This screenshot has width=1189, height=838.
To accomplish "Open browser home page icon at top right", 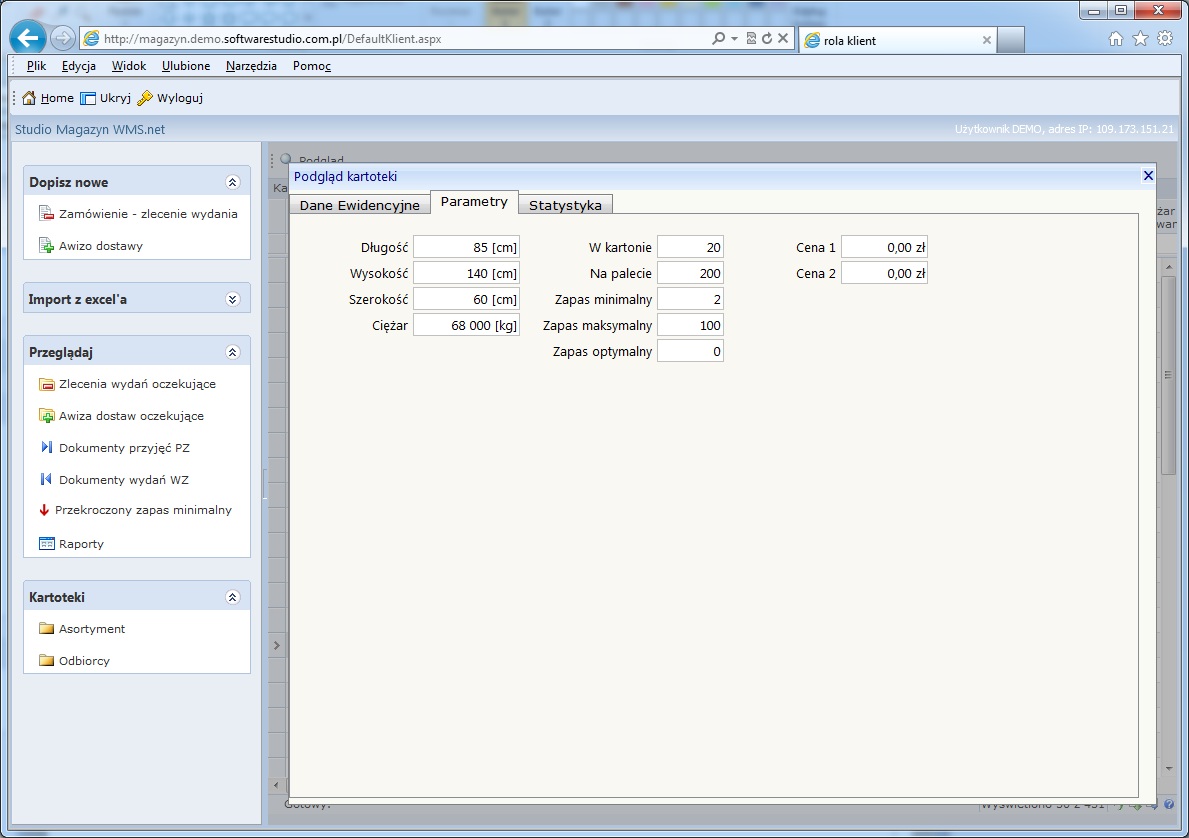I will click(1115, 39).
